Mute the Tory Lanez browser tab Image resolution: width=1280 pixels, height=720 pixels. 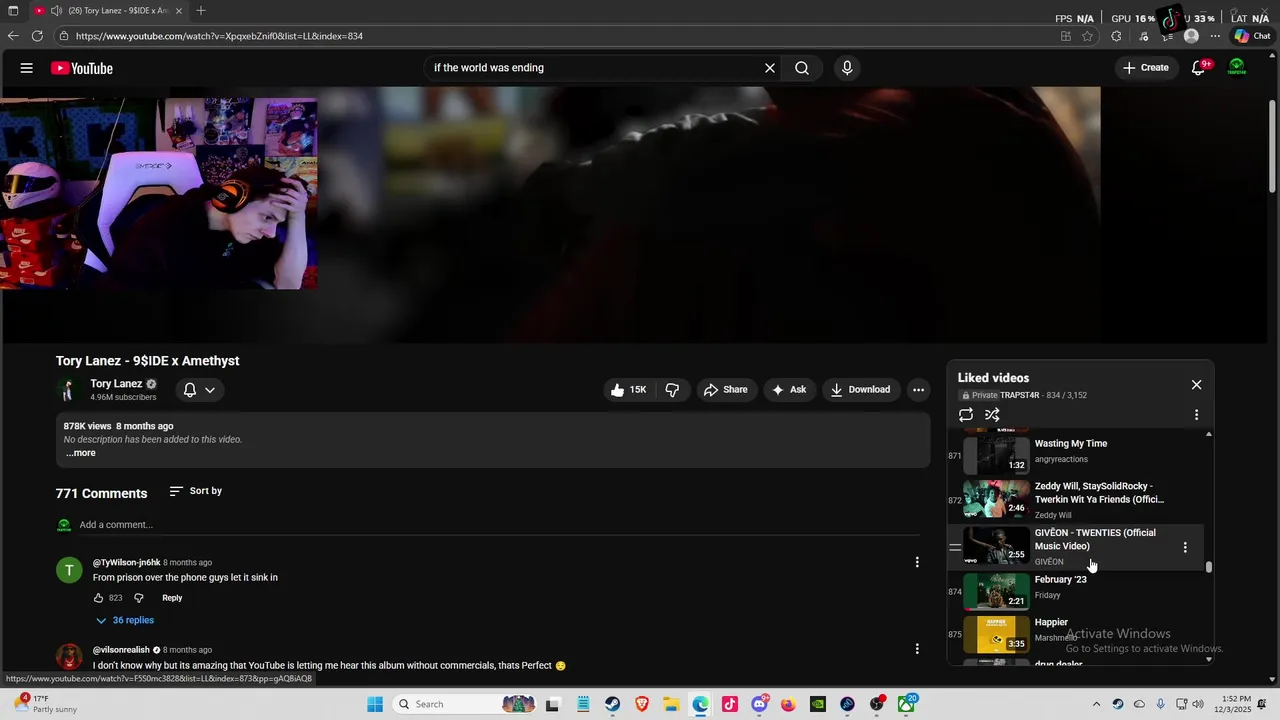[x=56, y=10]
